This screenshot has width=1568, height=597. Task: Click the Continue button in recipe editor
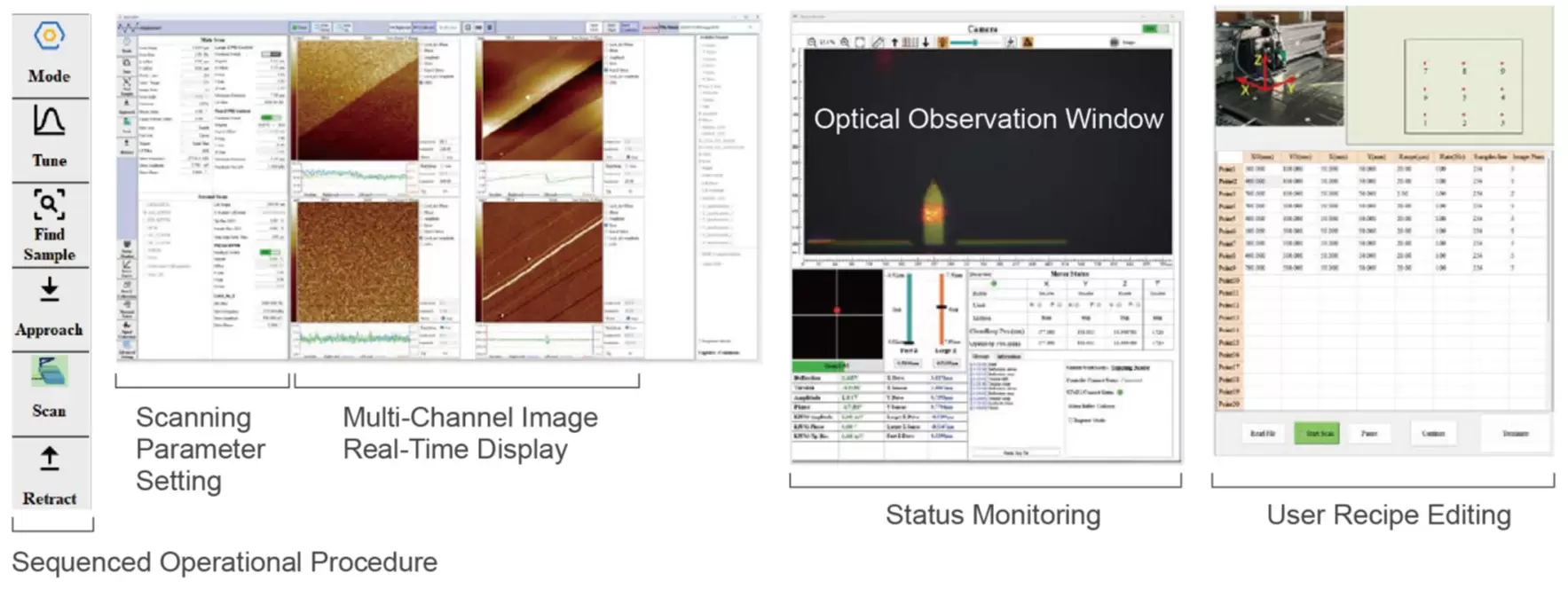(x=1433, y=434)
